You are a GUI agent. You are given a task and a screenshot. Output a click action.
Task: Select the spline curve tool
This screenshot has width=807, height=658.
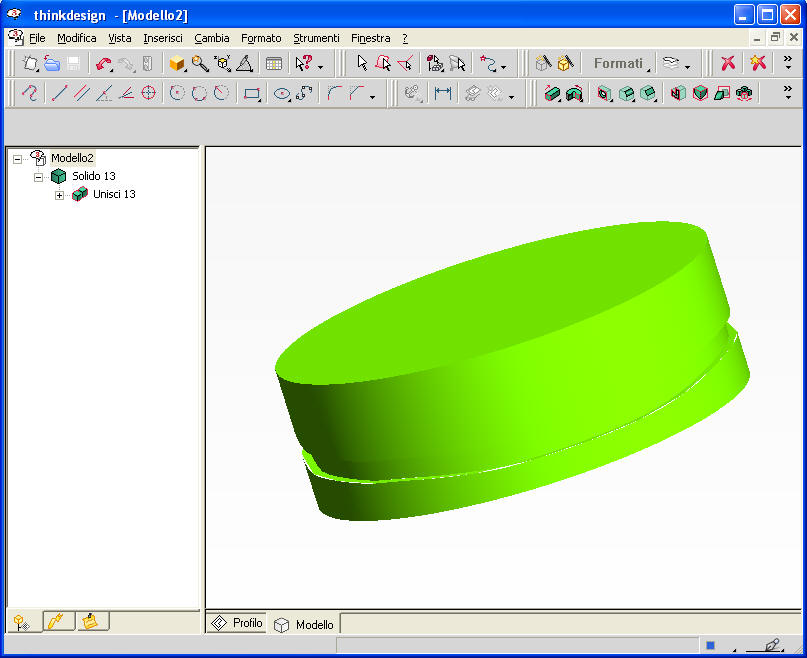(304, 93)
